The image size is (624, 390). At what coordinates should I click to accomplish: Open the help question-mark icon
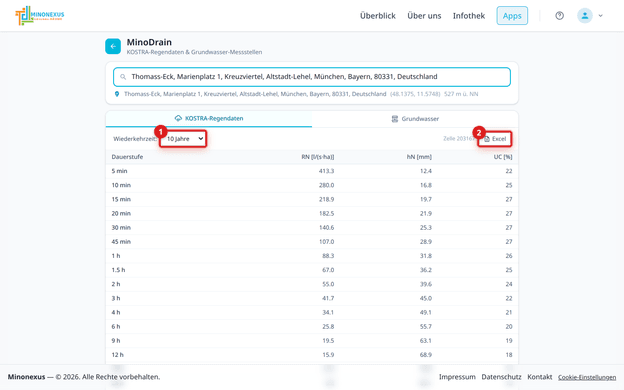[560, 16]
